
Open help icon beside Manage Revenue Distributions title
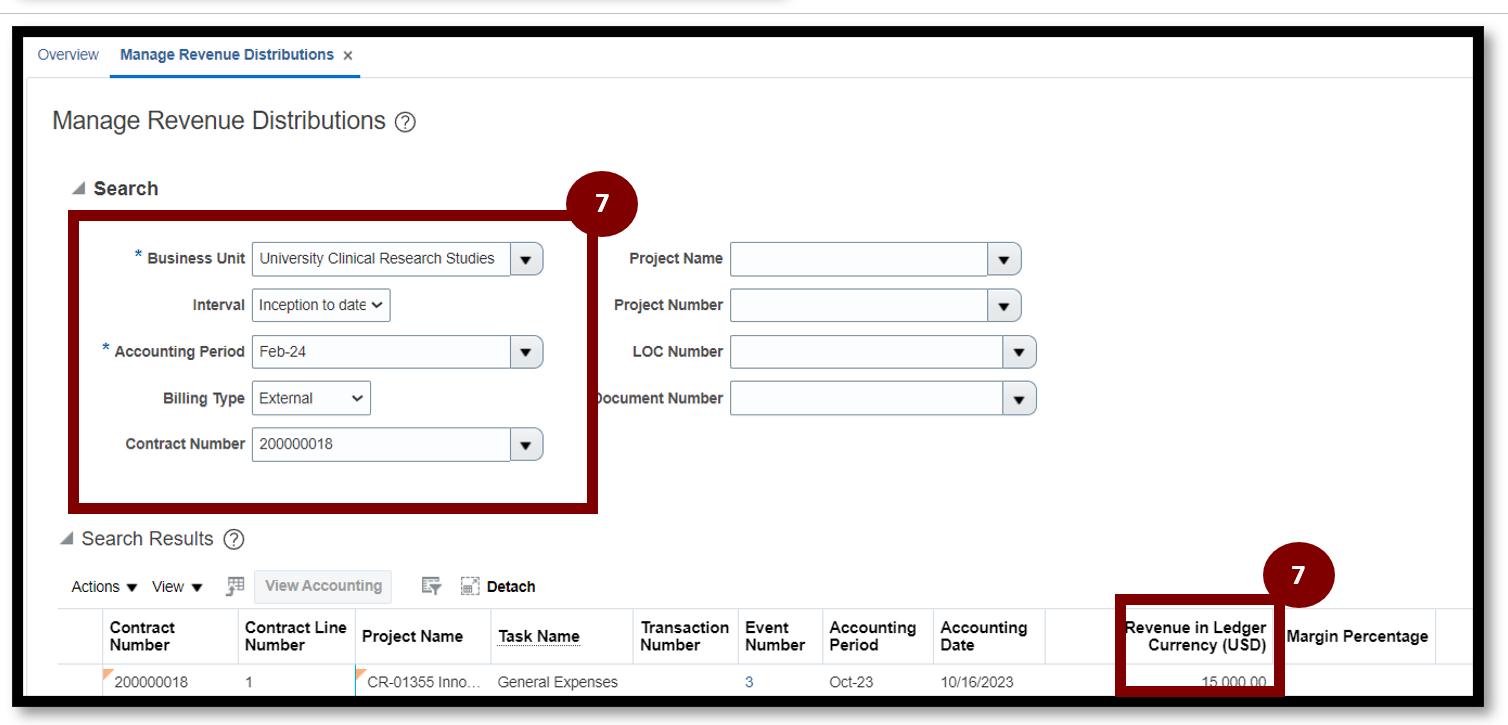[405, 123]
